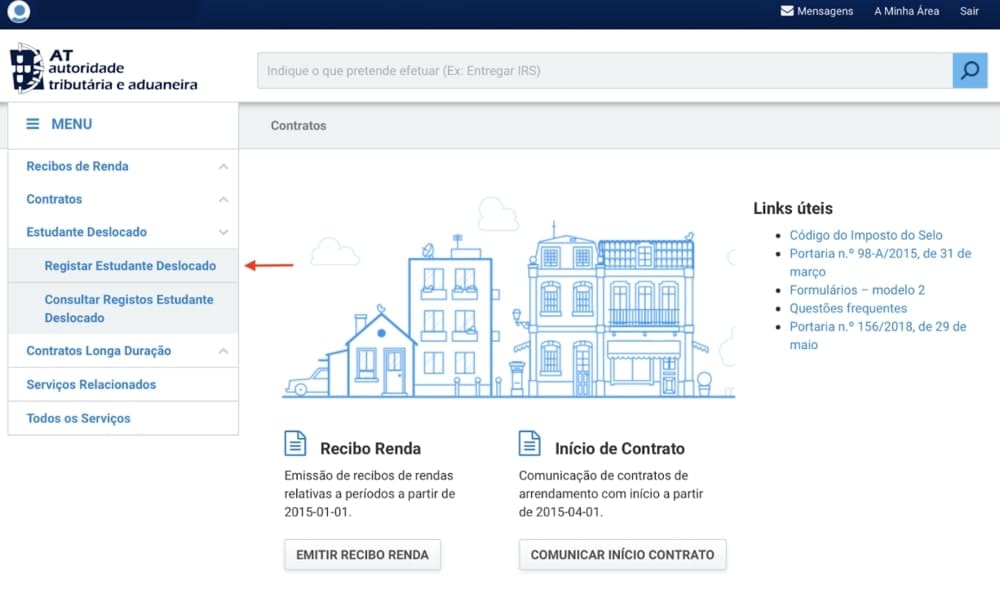Screen dimensions: 1000x597
Task: Expand the Recibos de Renda chevron
Action: [223, 167]
